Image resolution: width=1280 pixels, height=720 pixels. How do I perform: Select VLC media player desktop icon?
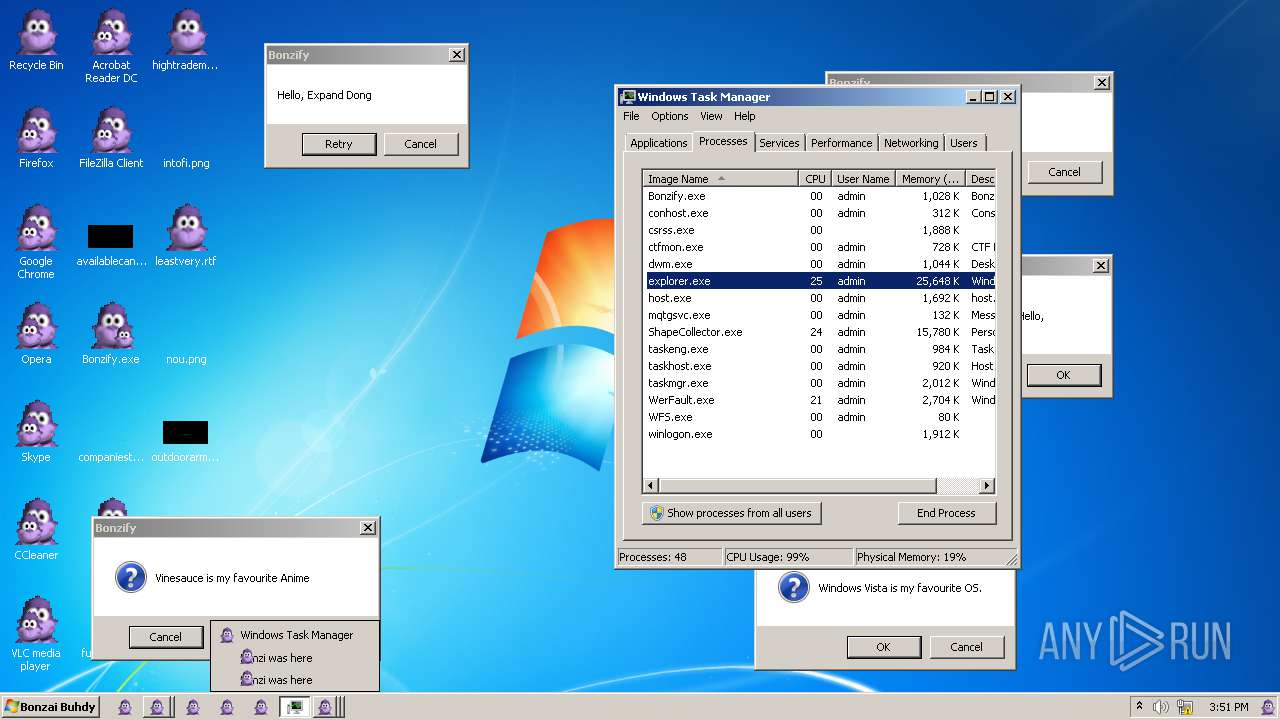click(x=36, y=634)
